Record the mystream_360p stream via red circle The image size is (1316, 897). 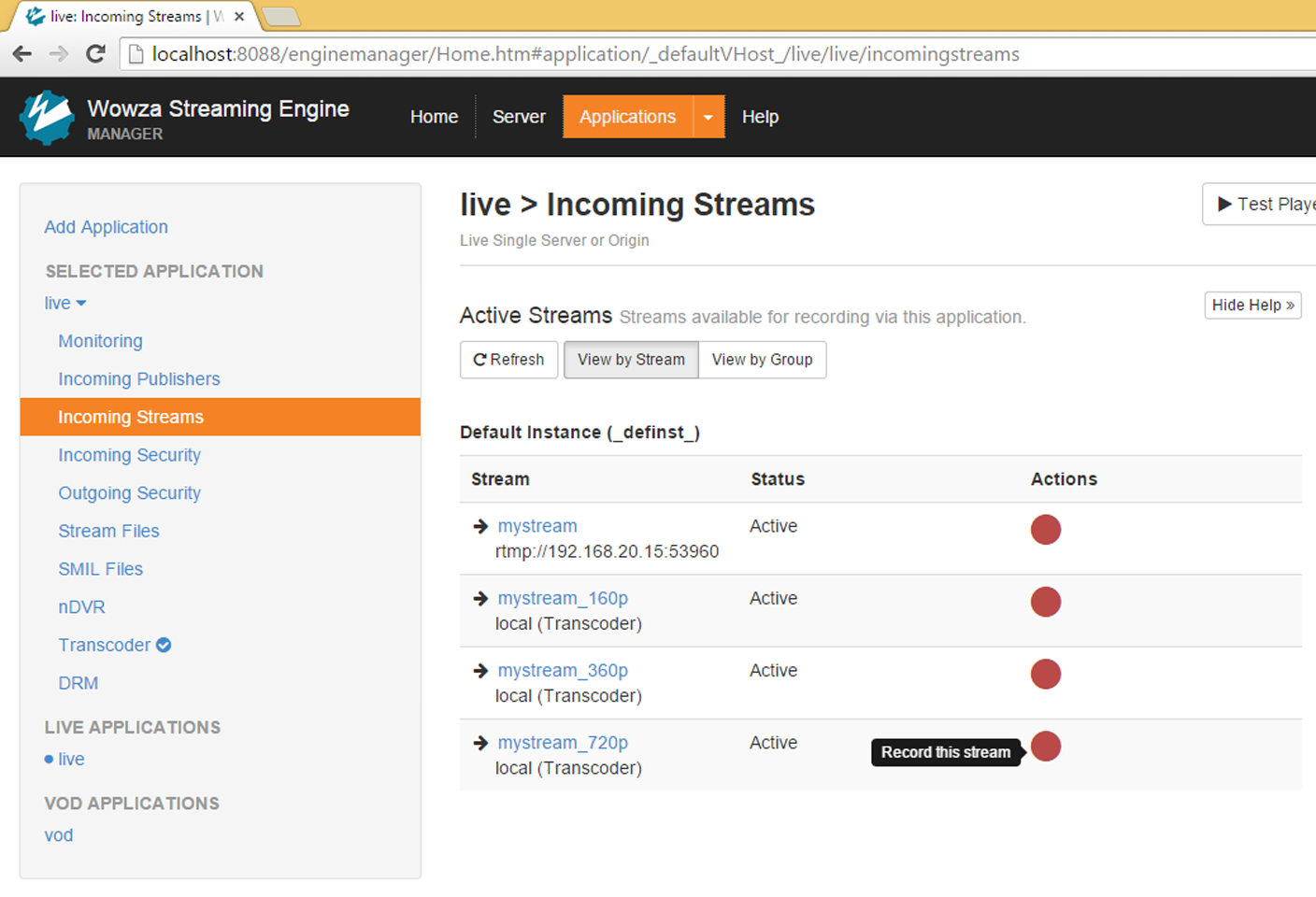1045,674
